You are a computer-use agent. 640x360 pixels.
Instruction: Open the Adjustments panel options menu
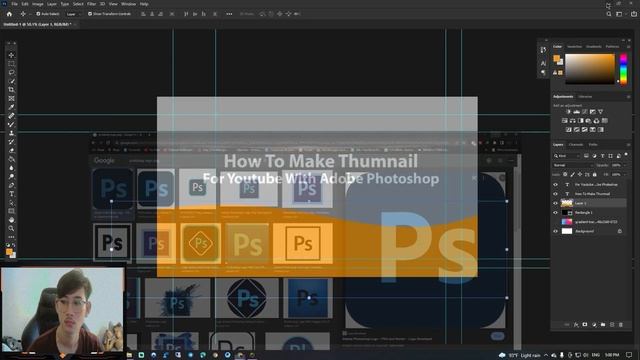click(x=628, y=97)
